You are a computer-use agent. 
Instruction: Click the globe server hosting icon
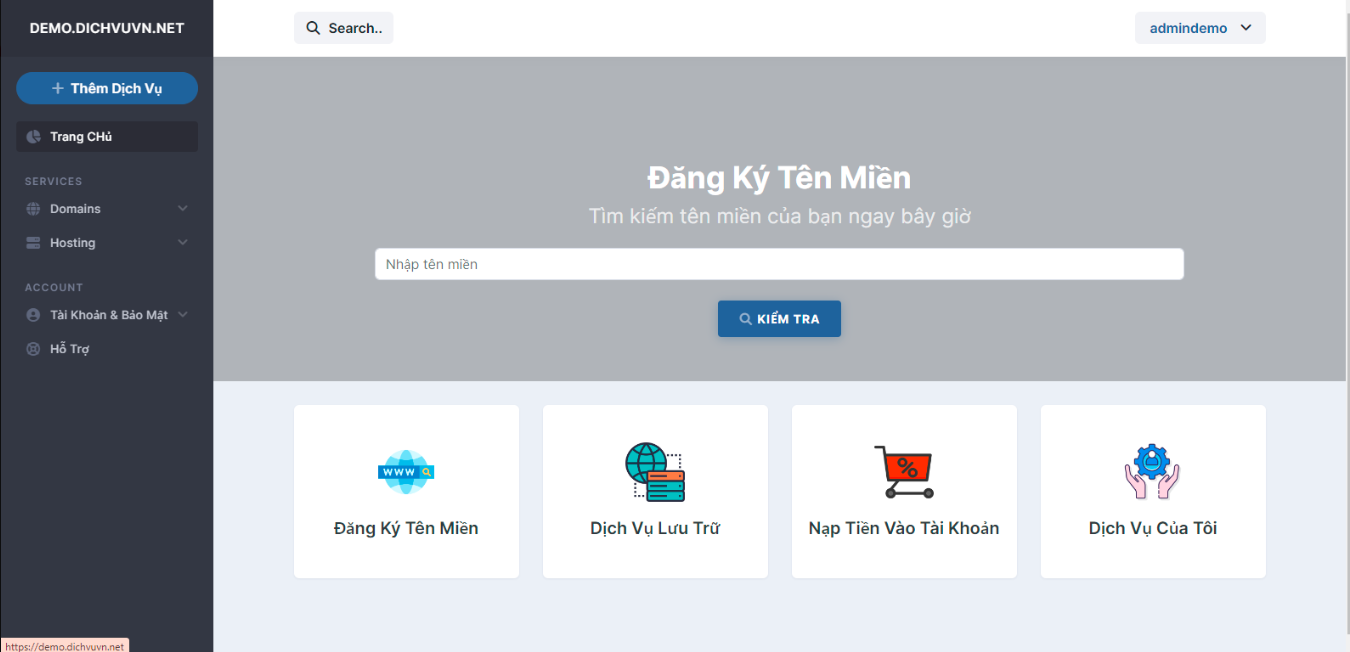[x=655, y=472]
